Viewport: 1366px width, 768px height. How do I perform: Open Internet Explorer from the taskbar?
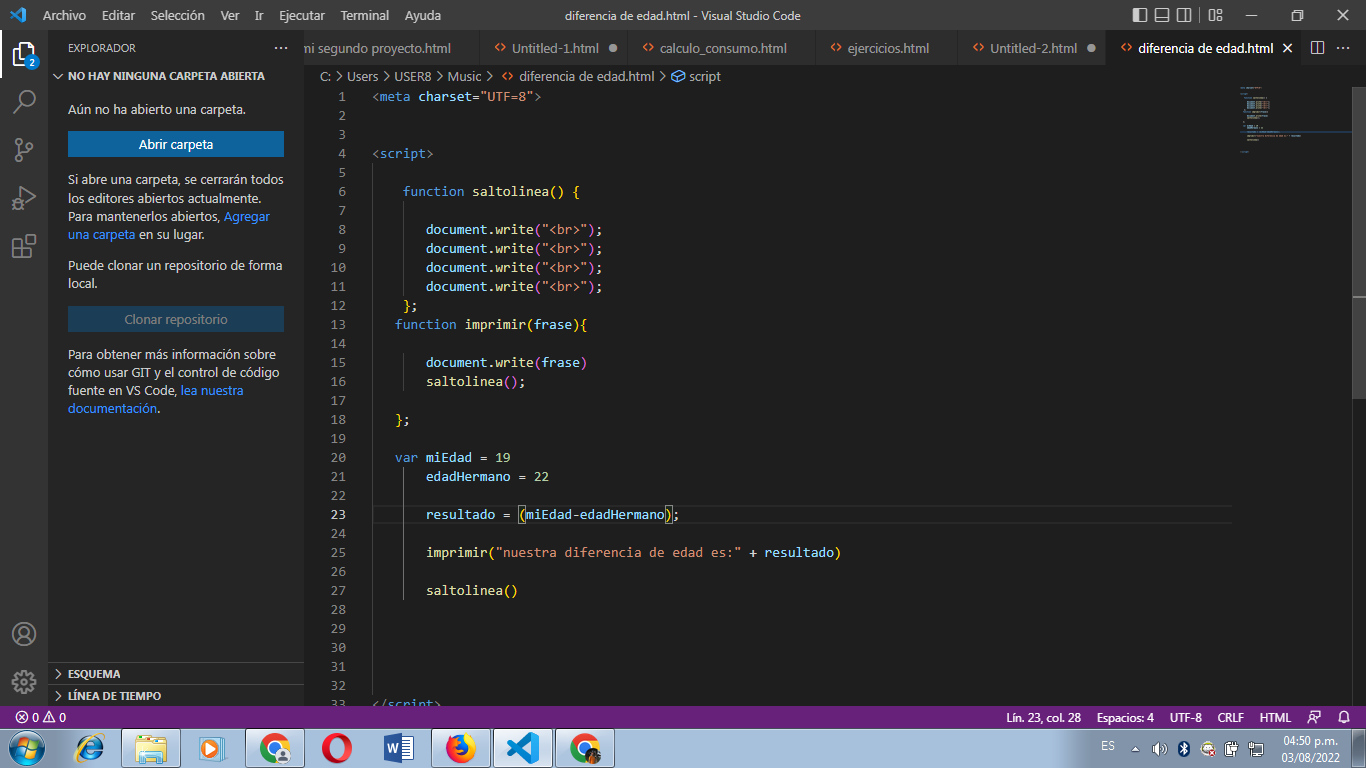pos(90,748)
